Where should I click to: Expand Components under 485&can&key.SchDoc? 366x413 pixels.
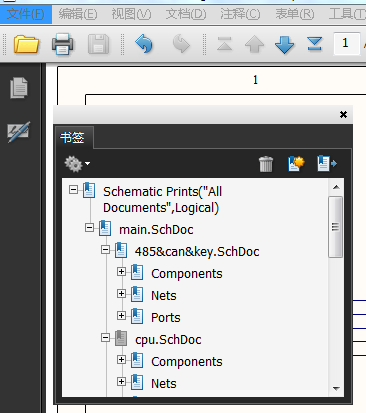pyautogui.click(x=121, y=272)
